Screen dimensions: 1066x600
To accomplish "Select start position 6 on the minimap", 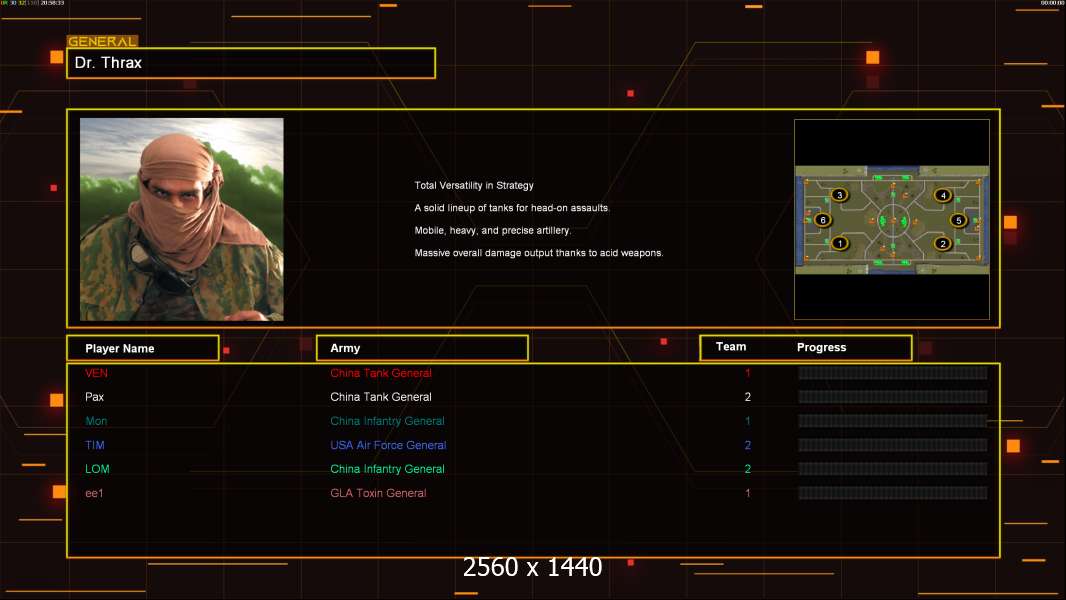I will tap(823, 219).
